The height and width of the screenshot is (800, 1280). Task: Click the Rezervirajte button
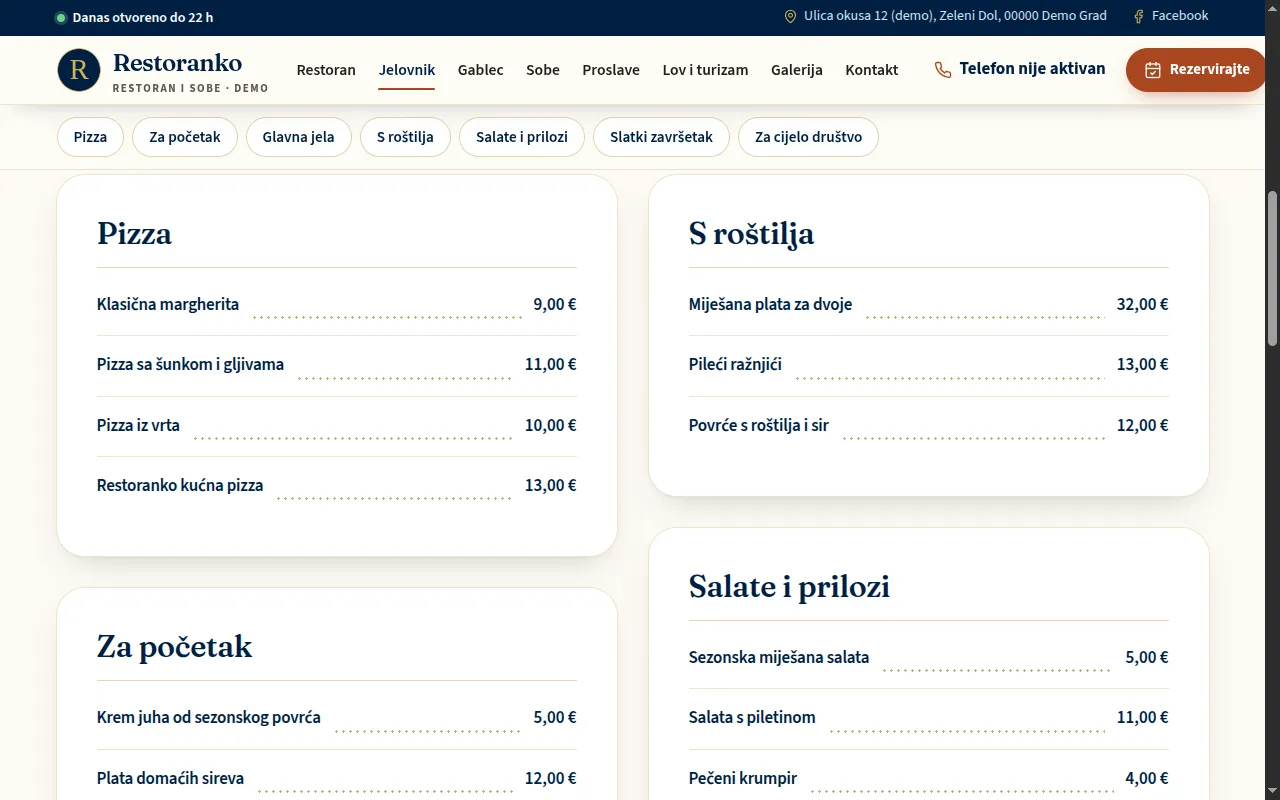click(x=1197, y=70)
